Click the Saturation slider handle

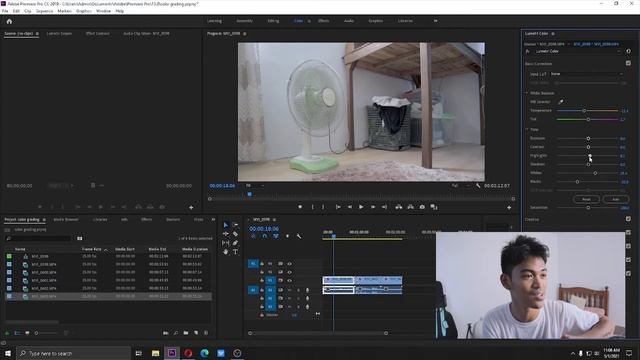[588, 208]
